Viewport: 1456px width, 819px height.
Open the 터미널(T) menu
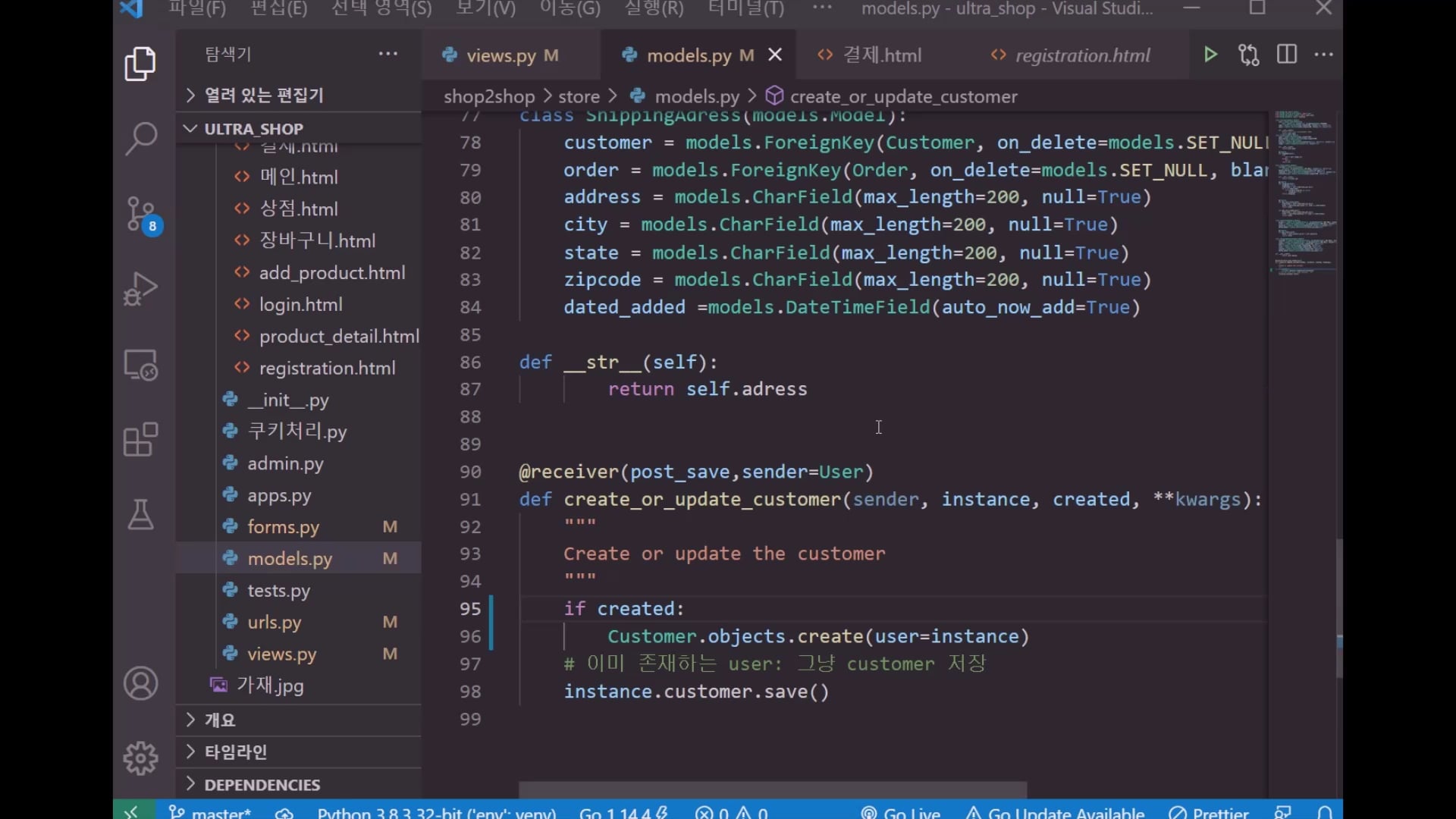coord(745,9)
